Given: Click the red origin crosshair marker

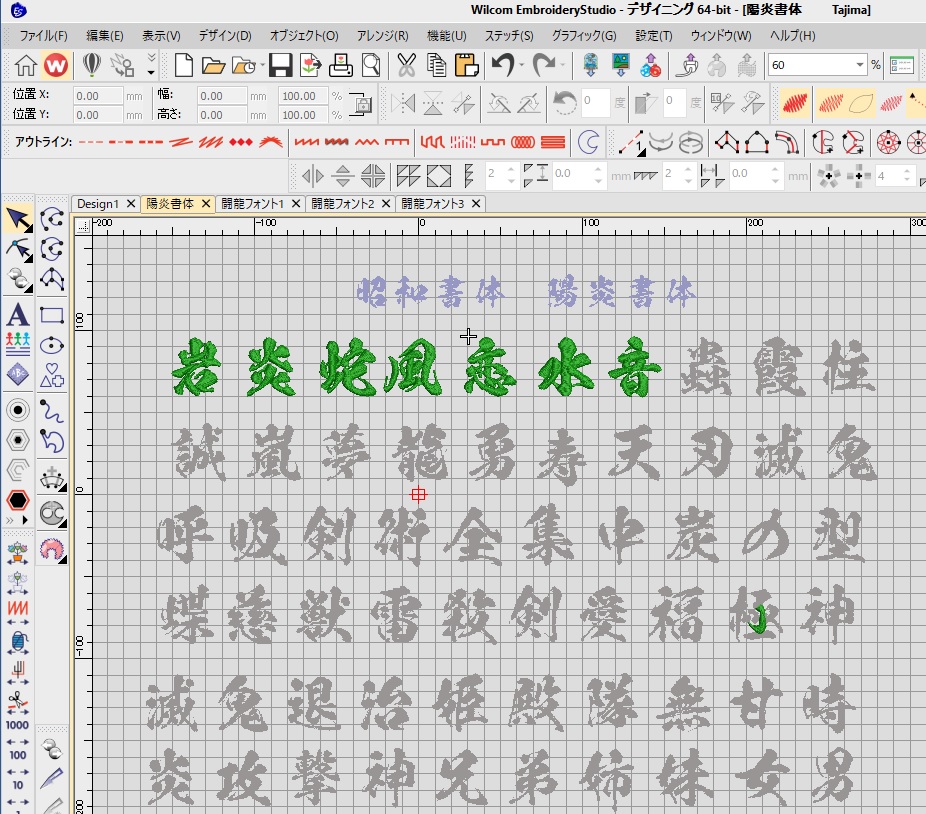Looking at the screenshot, I should point(418,494).
